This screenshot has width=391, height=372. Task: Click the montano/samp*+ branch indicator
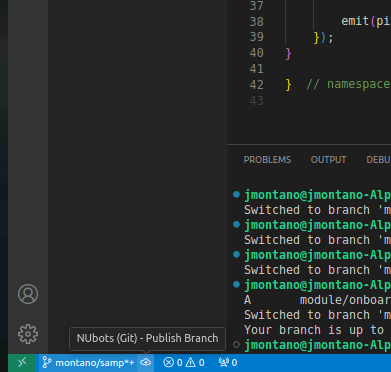point(89,363)
